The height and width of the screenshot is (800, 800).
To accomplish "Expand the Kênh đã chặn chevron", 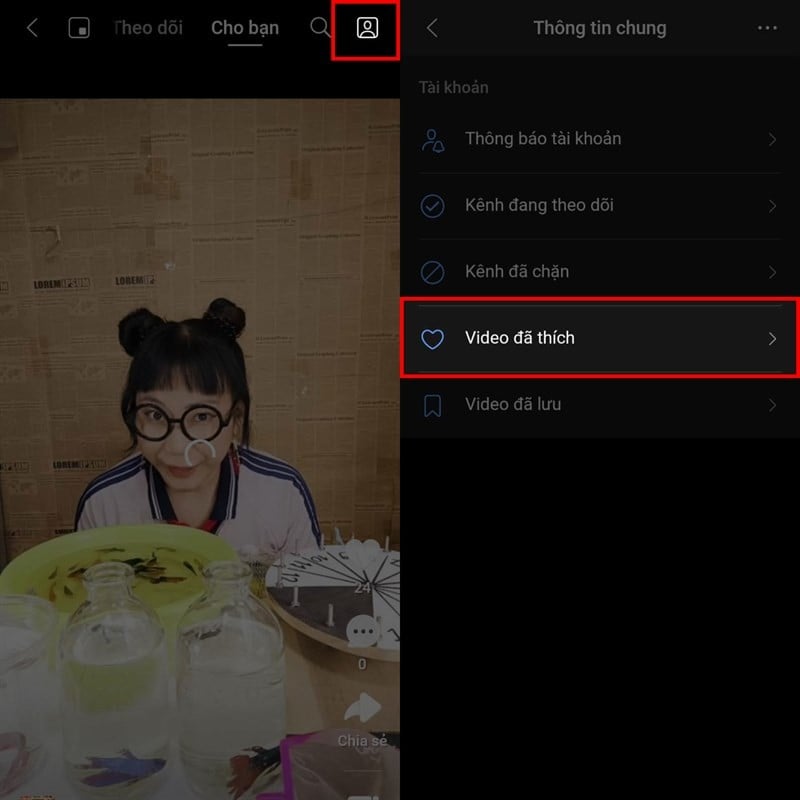I will point(772,272).
